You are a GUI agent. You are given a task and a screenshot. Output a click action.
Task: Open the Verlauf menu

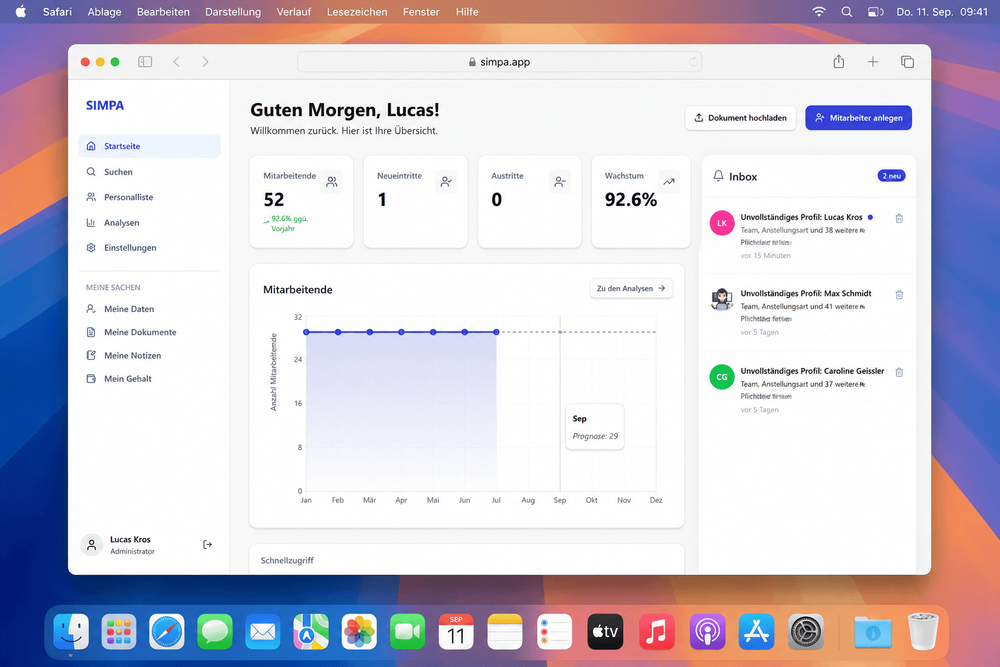tap(293, 11)
